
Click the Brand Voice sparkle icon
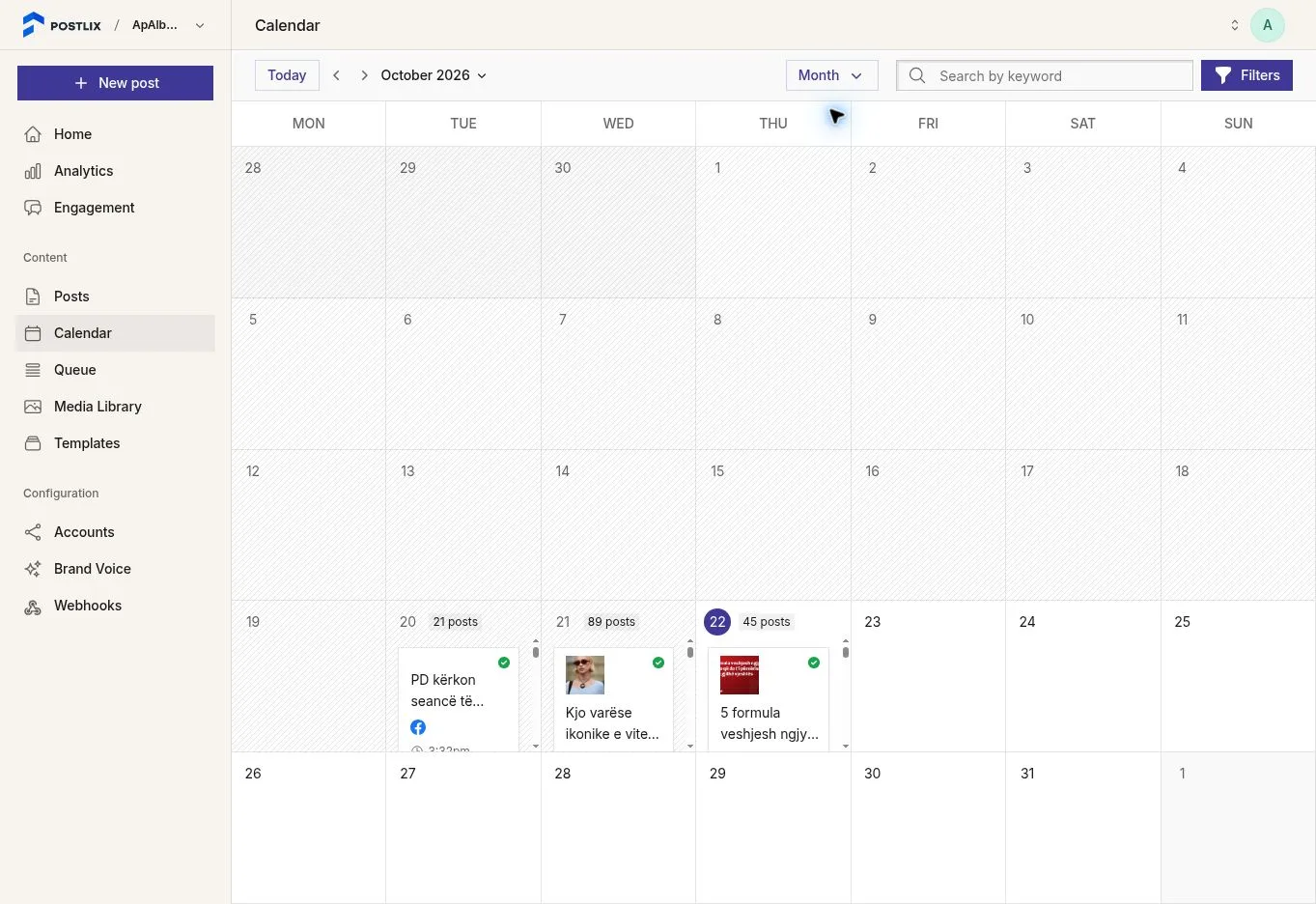click(x=33, y=569)
